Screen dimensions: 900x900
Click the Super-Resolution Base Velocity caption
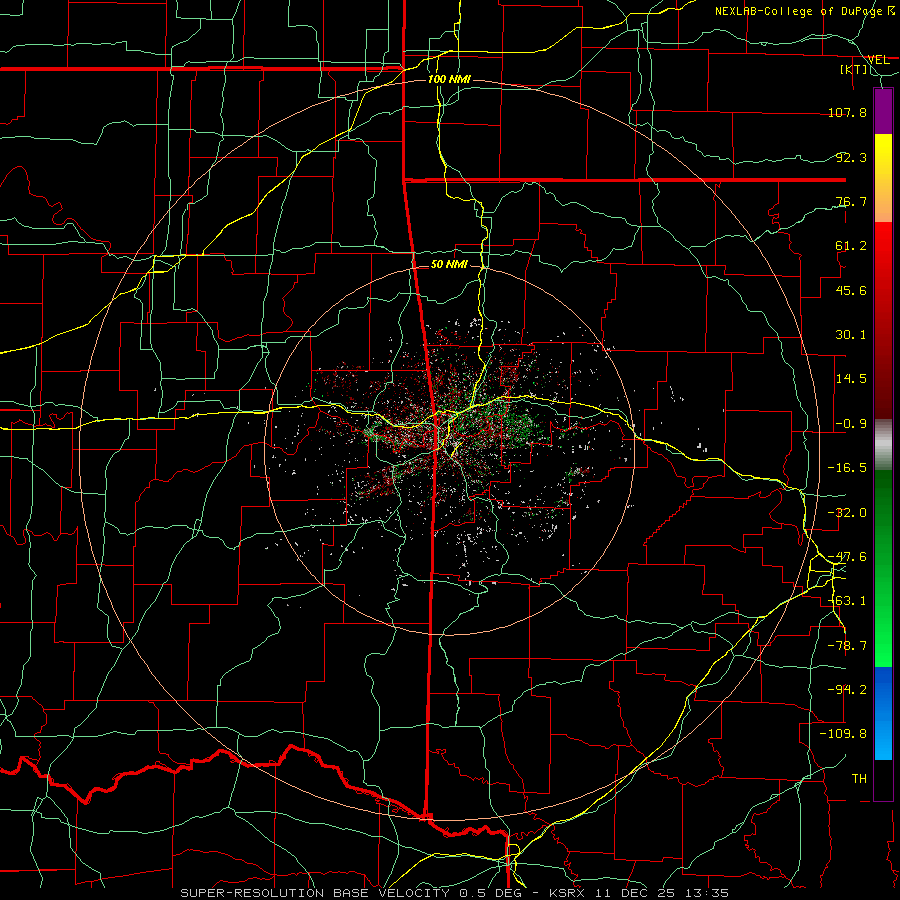tap(455, 893)
